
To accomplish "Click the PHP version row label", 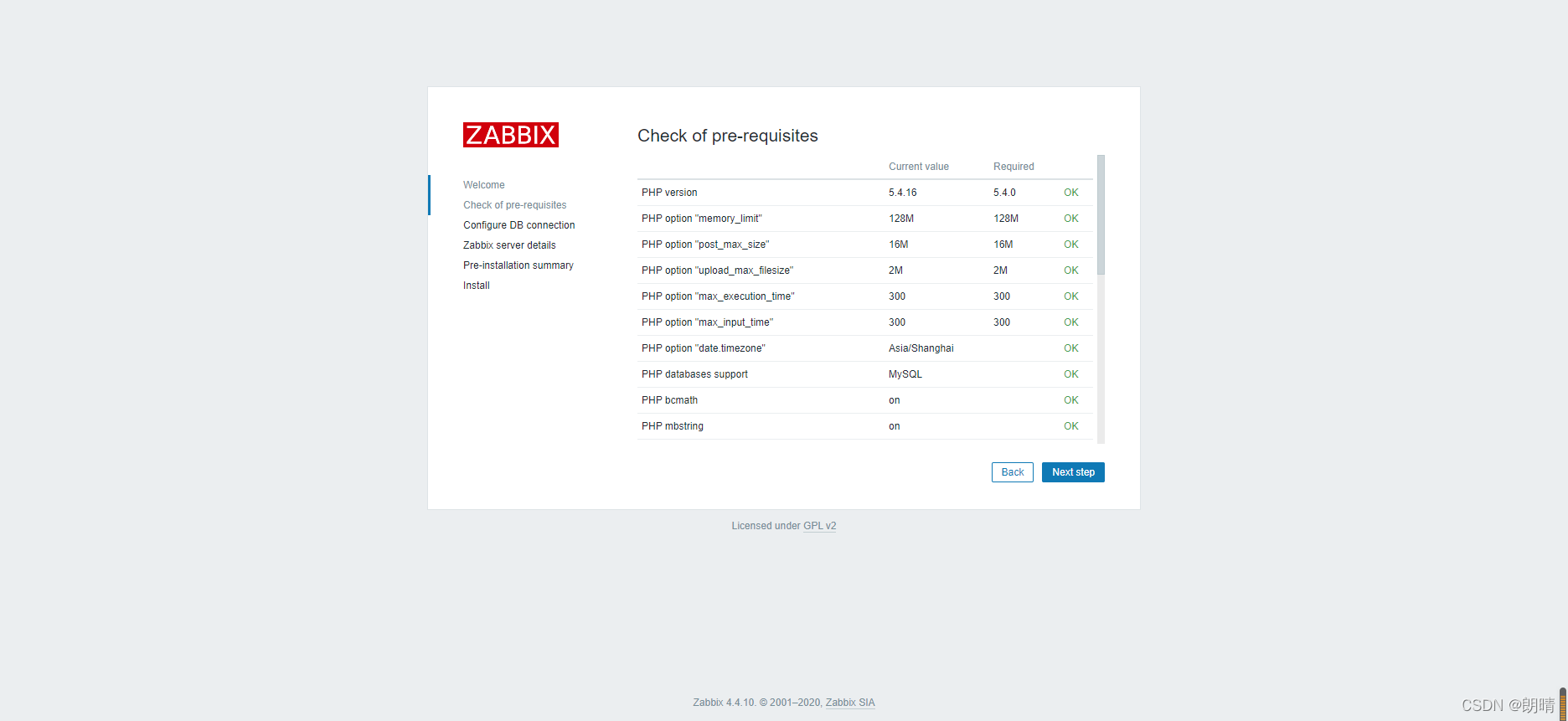I will tap(669, 193).
